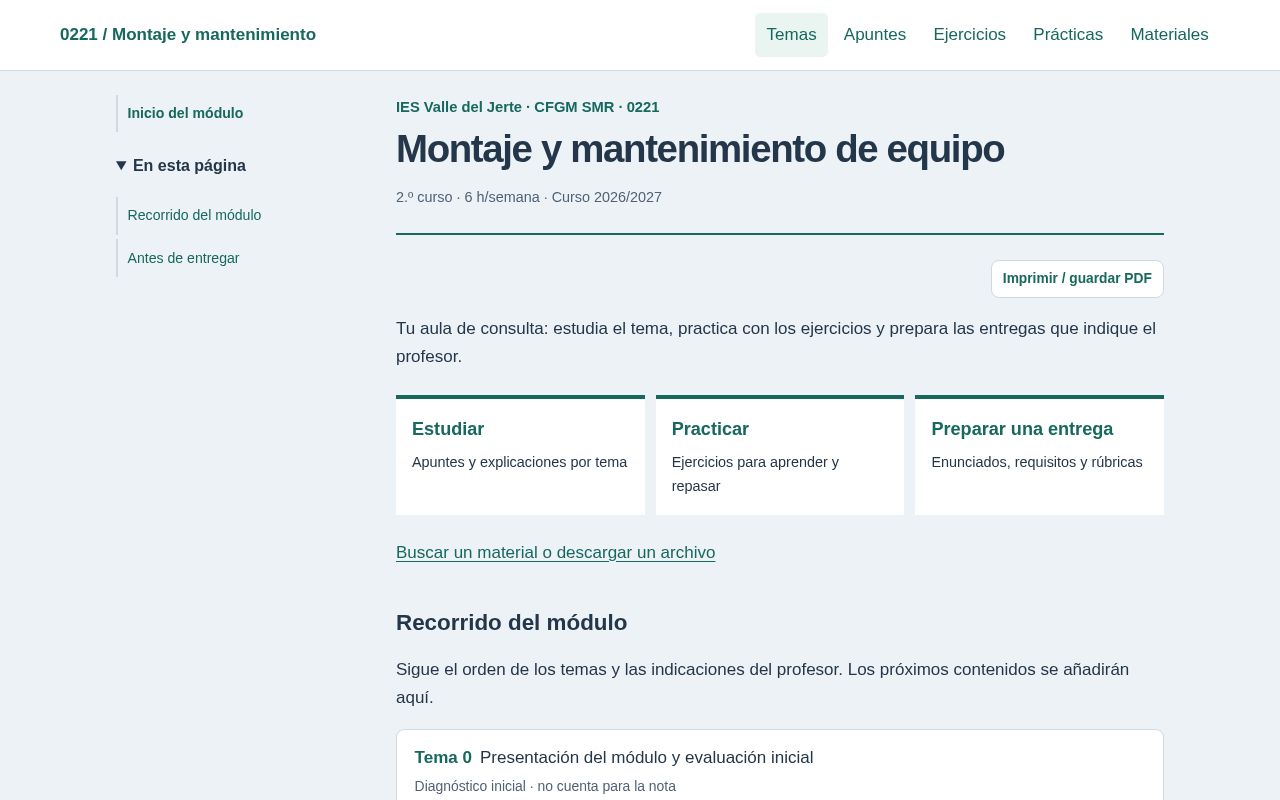Open the 0221 / Montaje y mantenimiento home link
This screenshot has width=1280, height=800.
click(x=188, y=35)
